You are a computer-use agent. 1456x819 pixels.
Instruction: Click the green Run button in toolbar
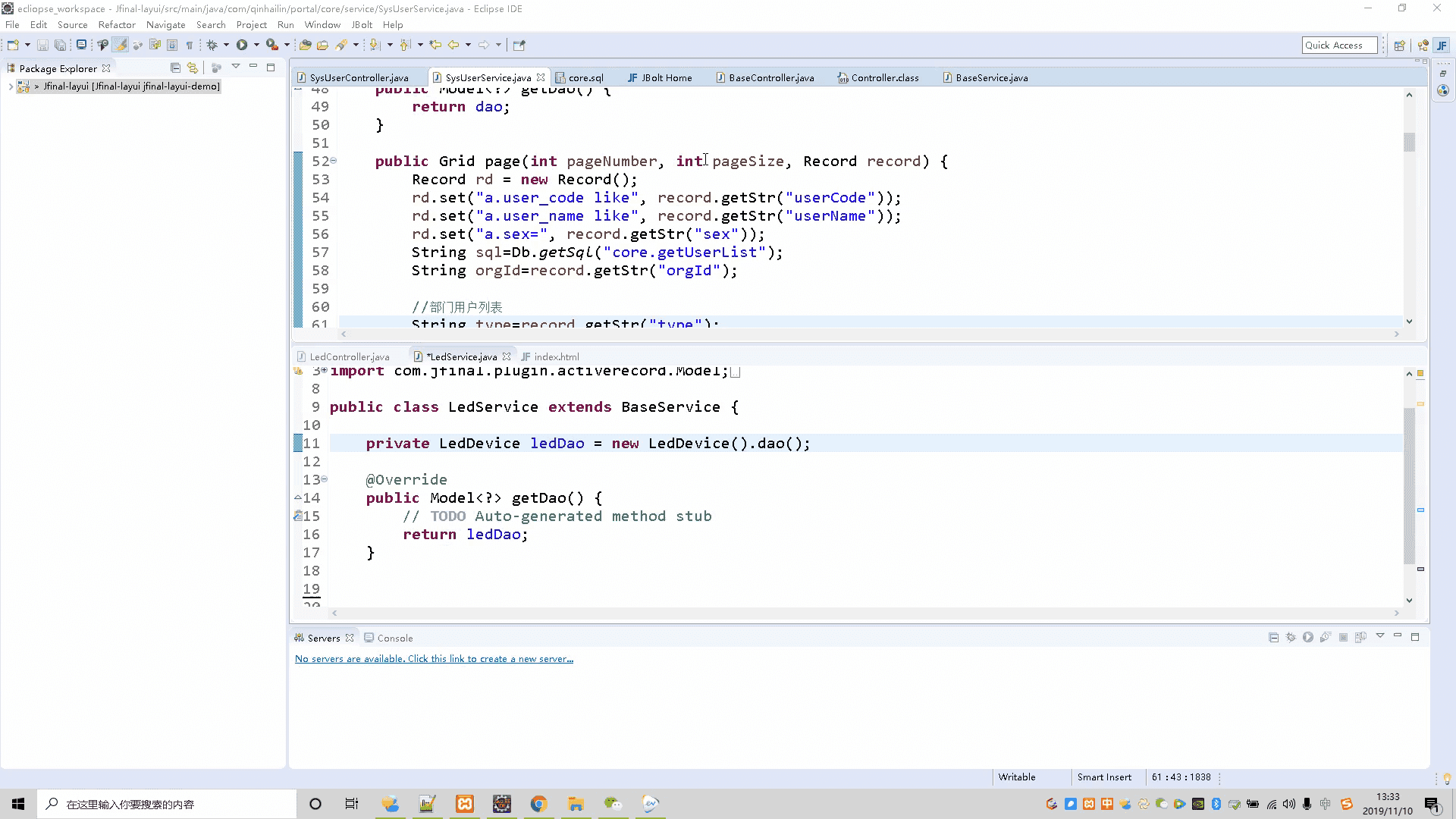click(242, 45)
